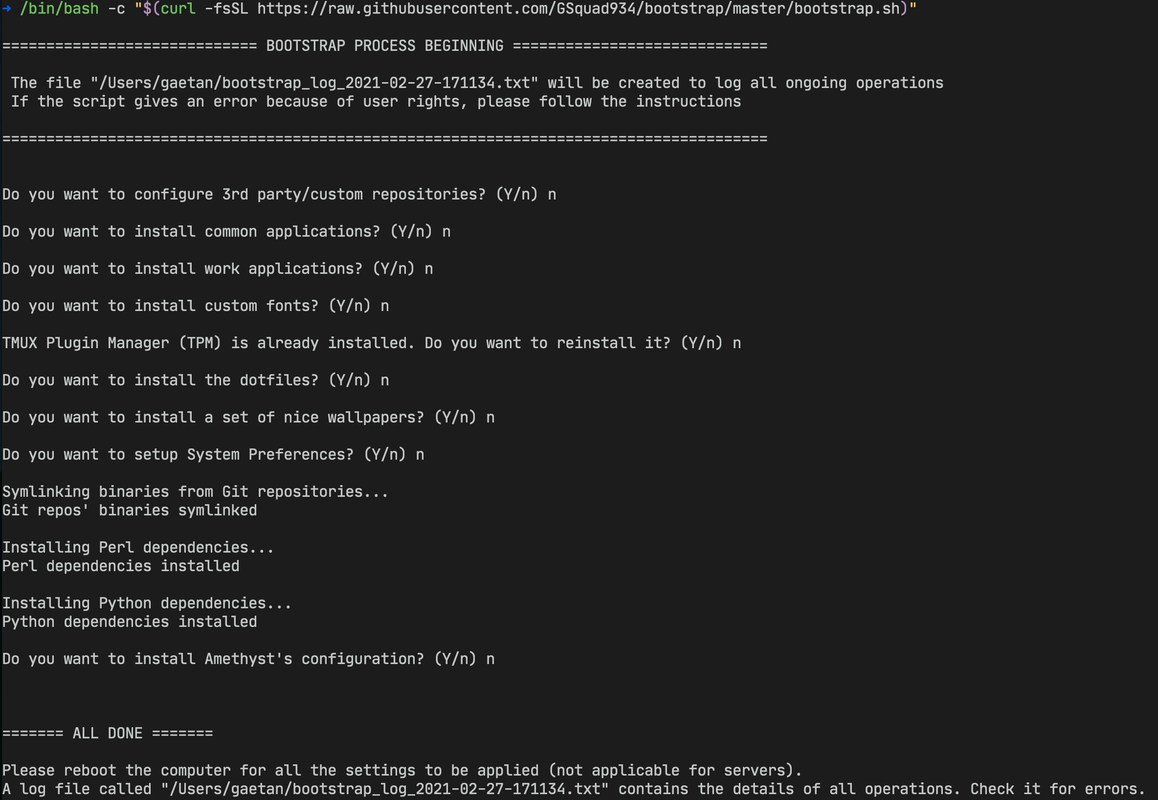Click the custom fonts question line
Image resolution: width=1158 pixels, height=800 pixels.
pyautogui.click(x=195, y=306)
